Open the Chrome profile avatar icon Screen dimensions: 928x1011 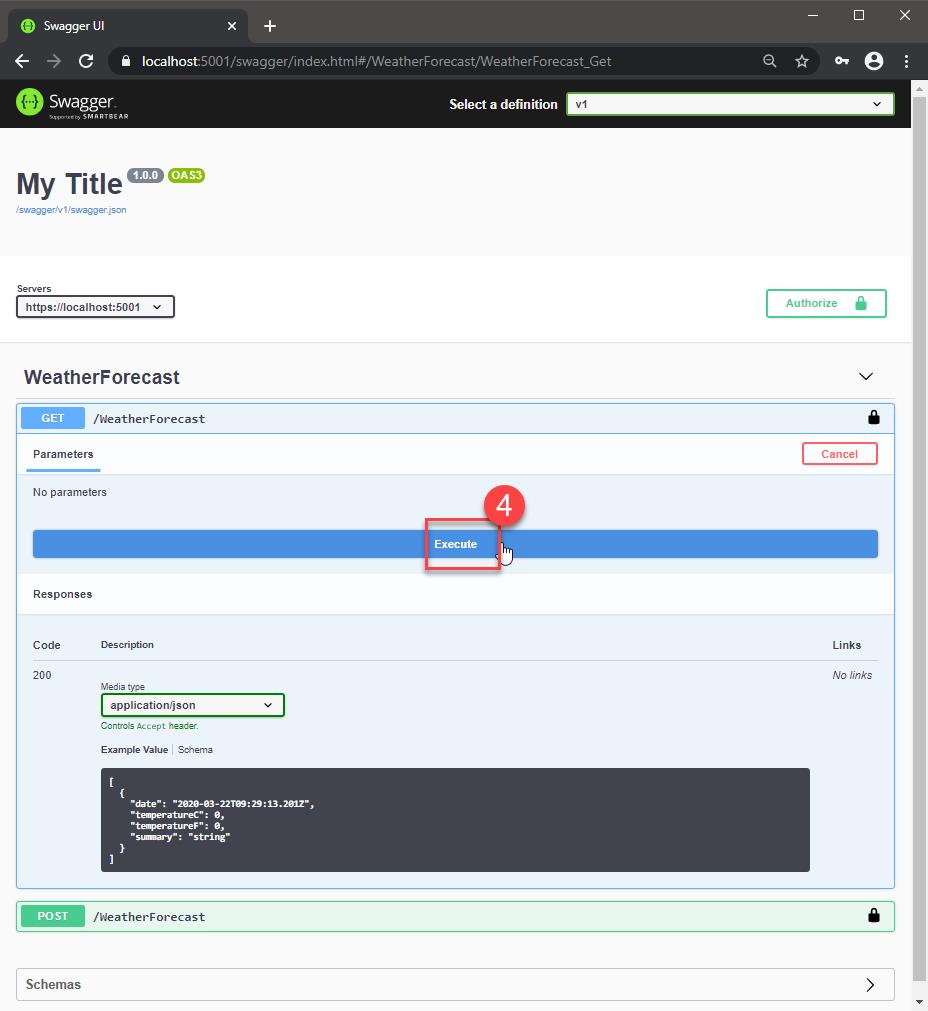click(874, 61)
